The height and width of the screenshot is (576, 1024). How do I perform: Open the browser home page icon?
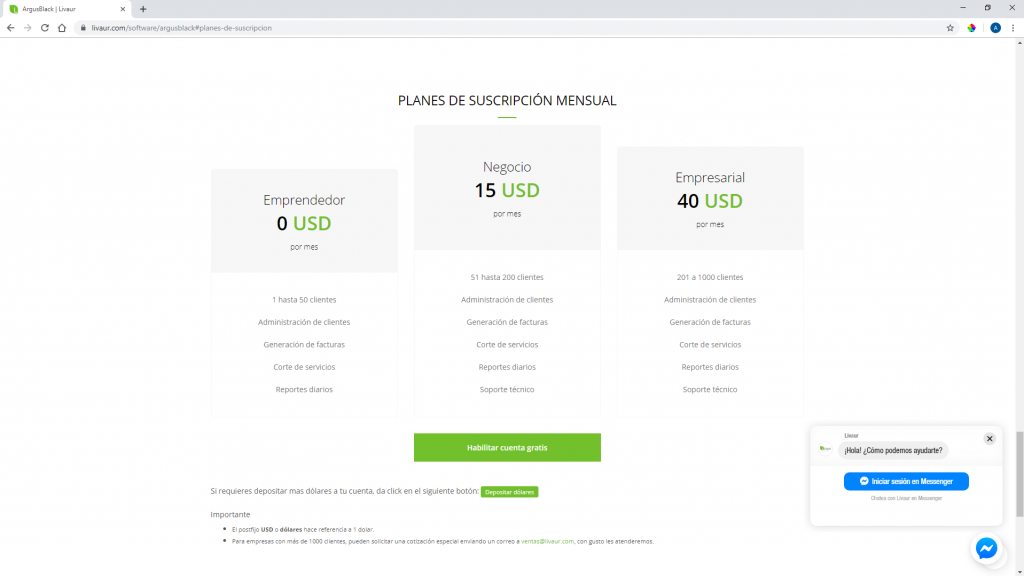point(62,28)
